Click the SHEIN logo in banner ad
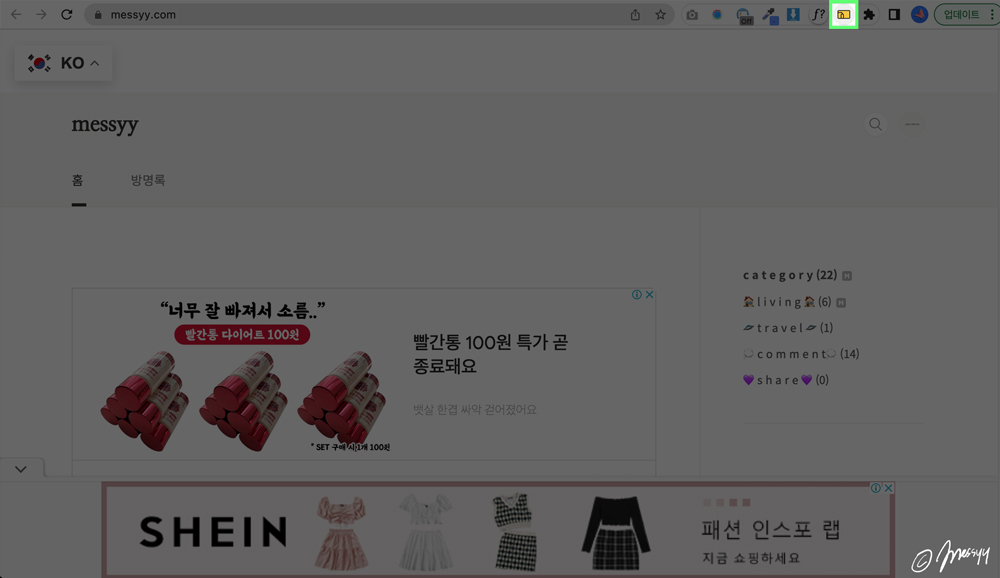The height and width of the screenshot is (578, 1000). click(x=214, y=532)
